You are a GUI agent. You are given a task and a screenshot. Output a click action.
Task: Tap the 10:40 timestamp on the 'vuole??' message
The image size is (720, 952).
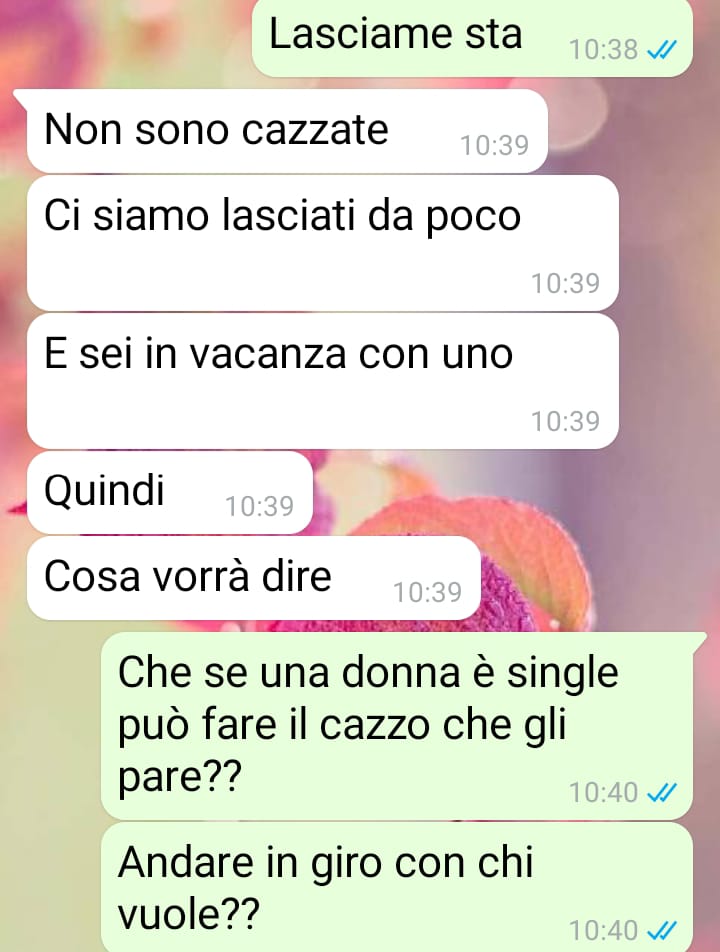603,930
